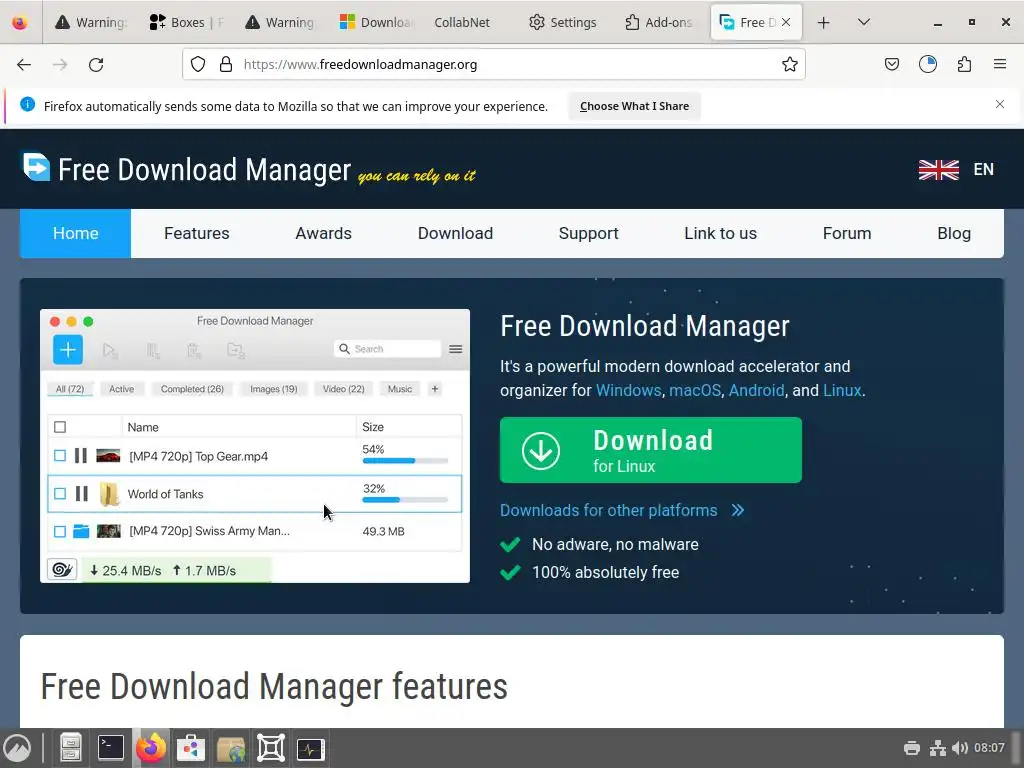Select the Video (22) filter tab
Image resolution: width=1024 pixels, height=768 pixels.
344,389
